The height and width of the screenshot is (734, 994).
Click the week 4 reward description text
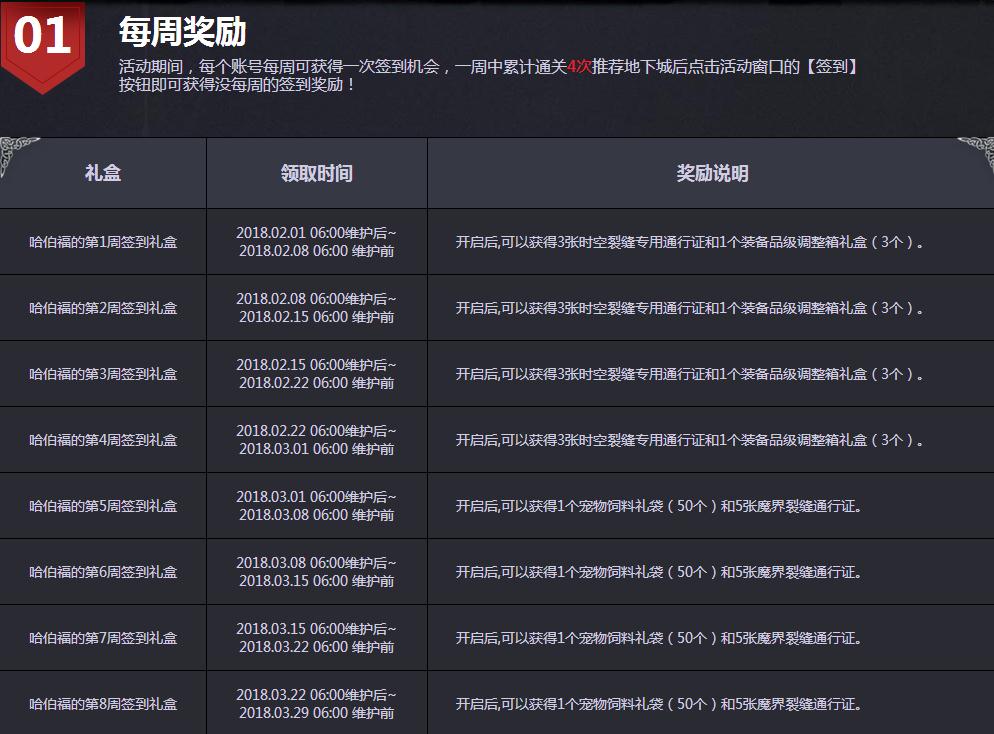689,440
